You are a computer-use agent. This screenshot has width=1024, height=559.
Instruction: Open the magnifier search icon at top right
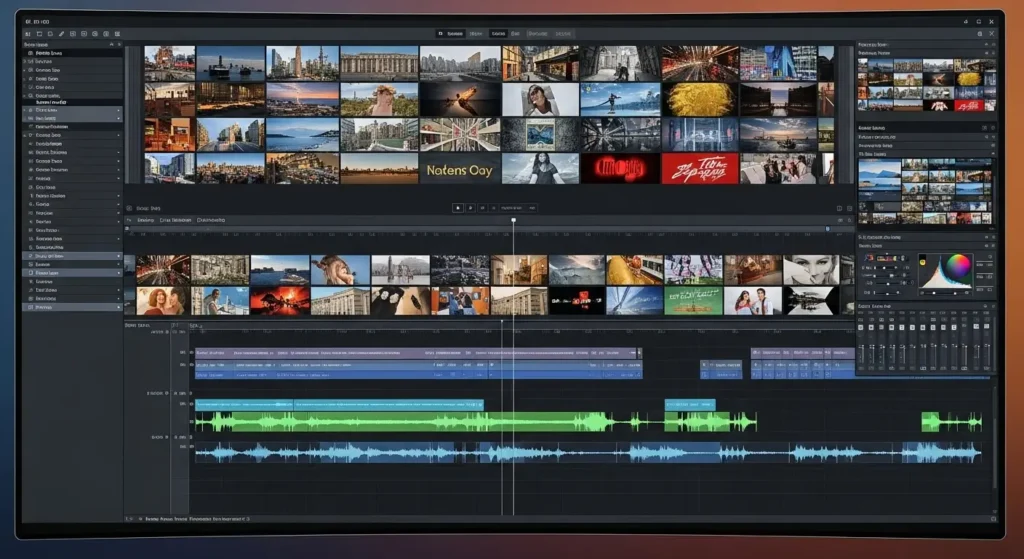980,33
